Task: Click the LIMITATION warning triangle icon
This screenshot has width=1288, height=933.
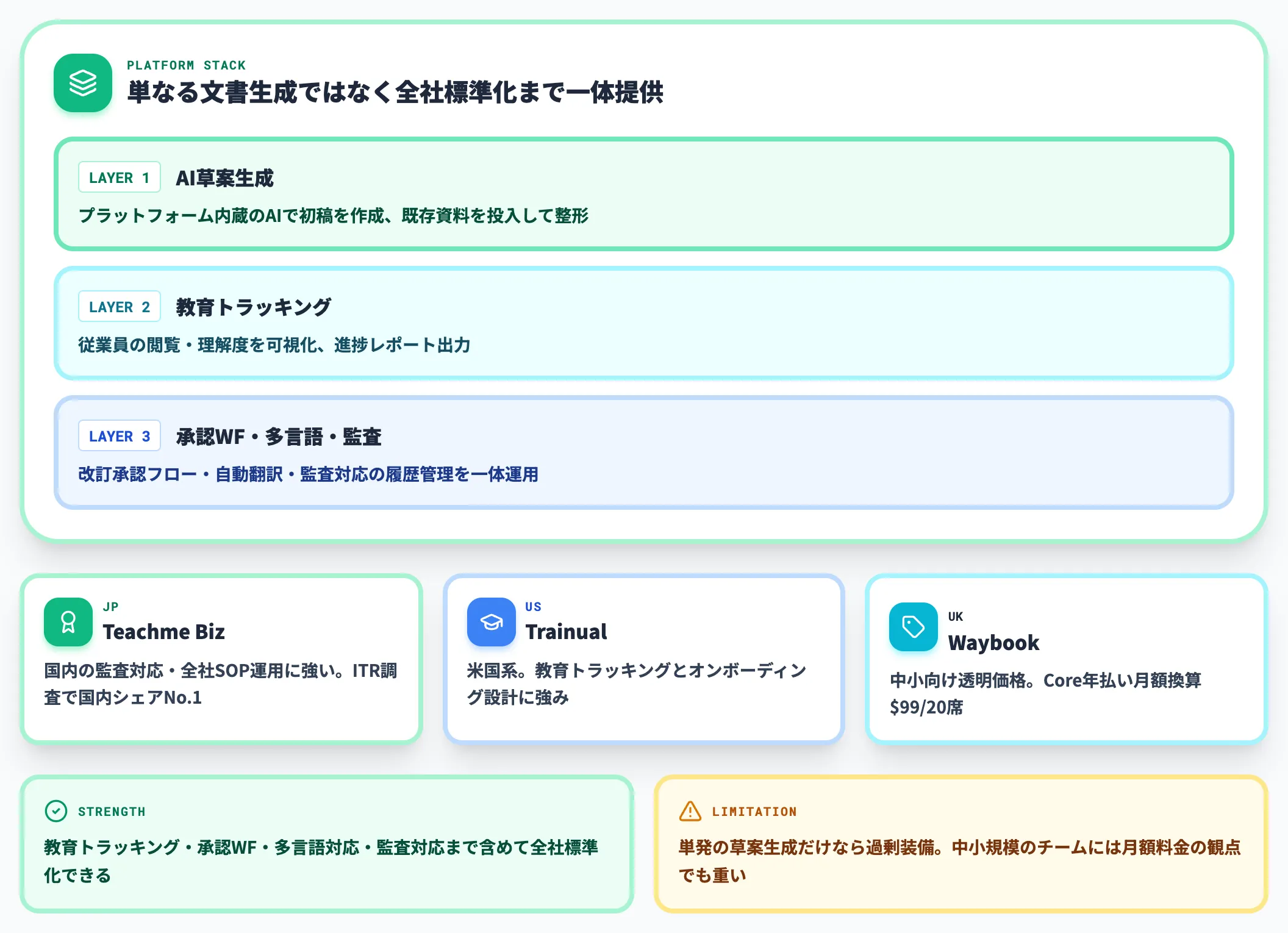Action: point(690,811)
